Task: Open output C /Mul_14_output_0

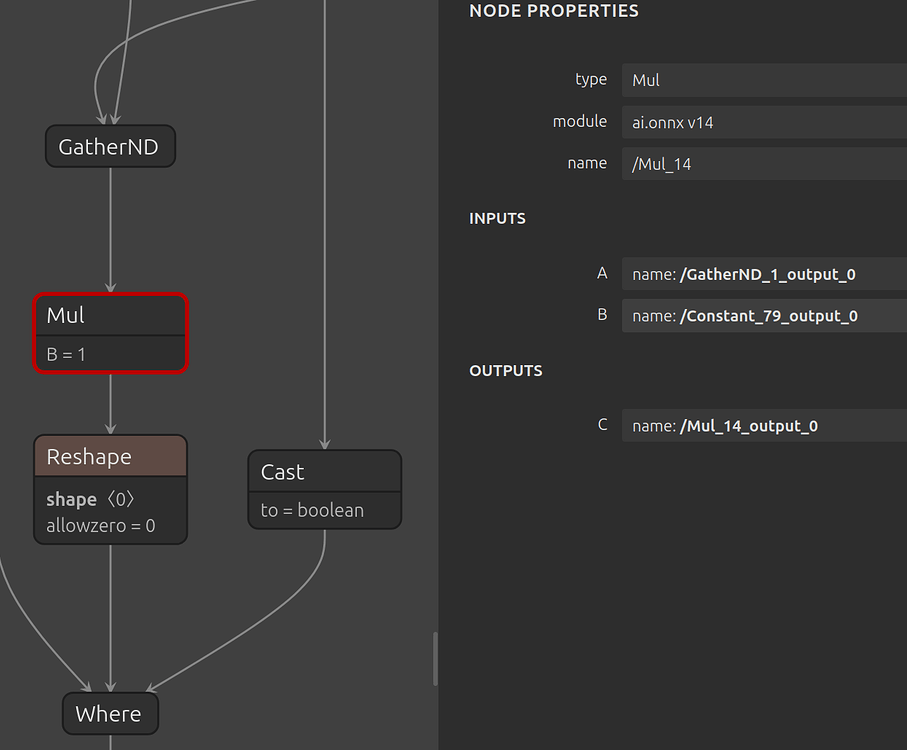Action: coord(763,425)
